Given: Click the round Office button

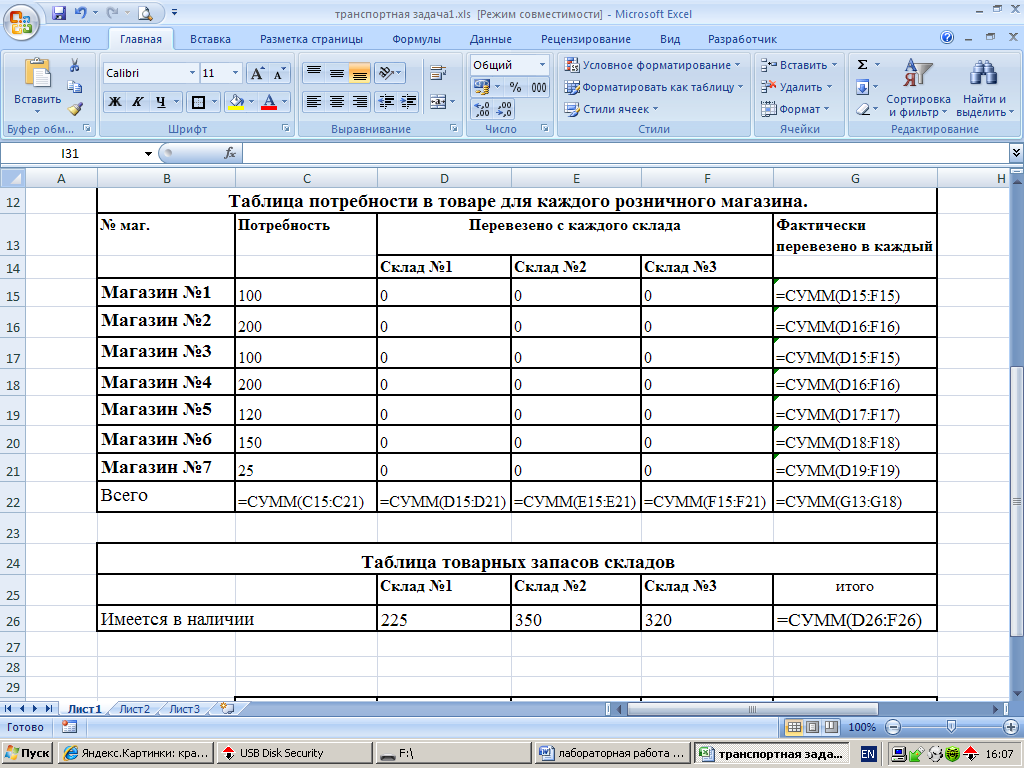Looking at the screenshot, I should 21,22.
